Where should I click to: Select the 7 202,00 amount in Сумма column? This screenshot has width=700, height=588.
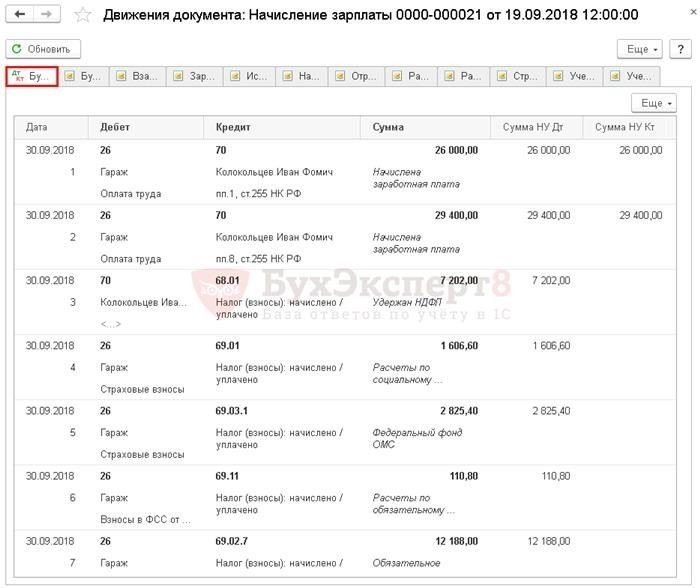(459, 281)
